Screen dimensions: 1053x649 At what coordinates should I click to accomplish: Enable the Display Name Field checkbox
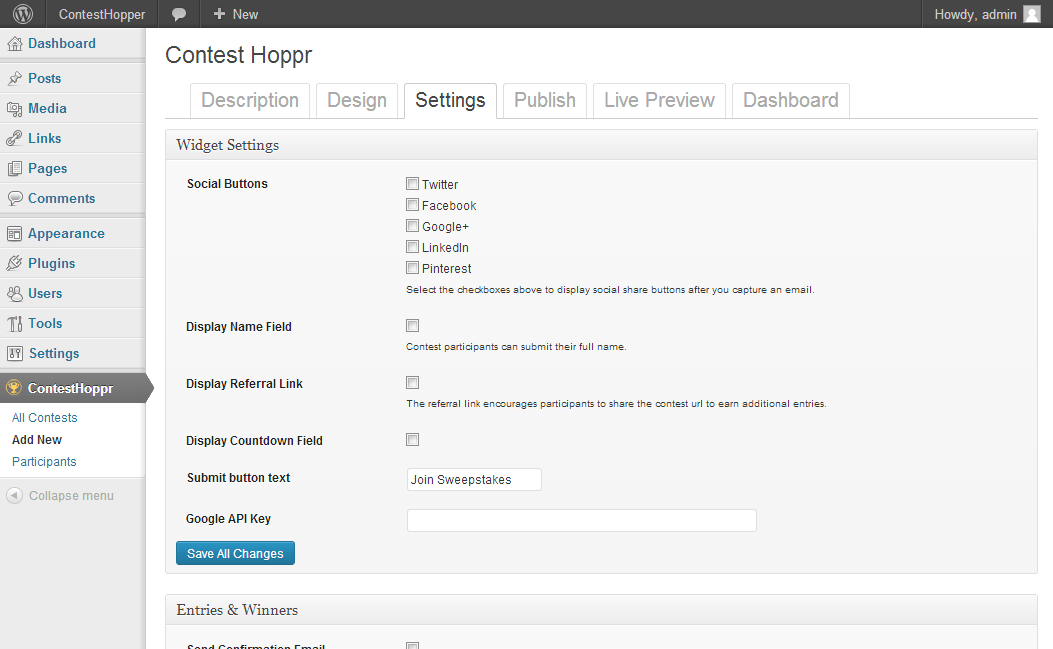pos(412,325)
